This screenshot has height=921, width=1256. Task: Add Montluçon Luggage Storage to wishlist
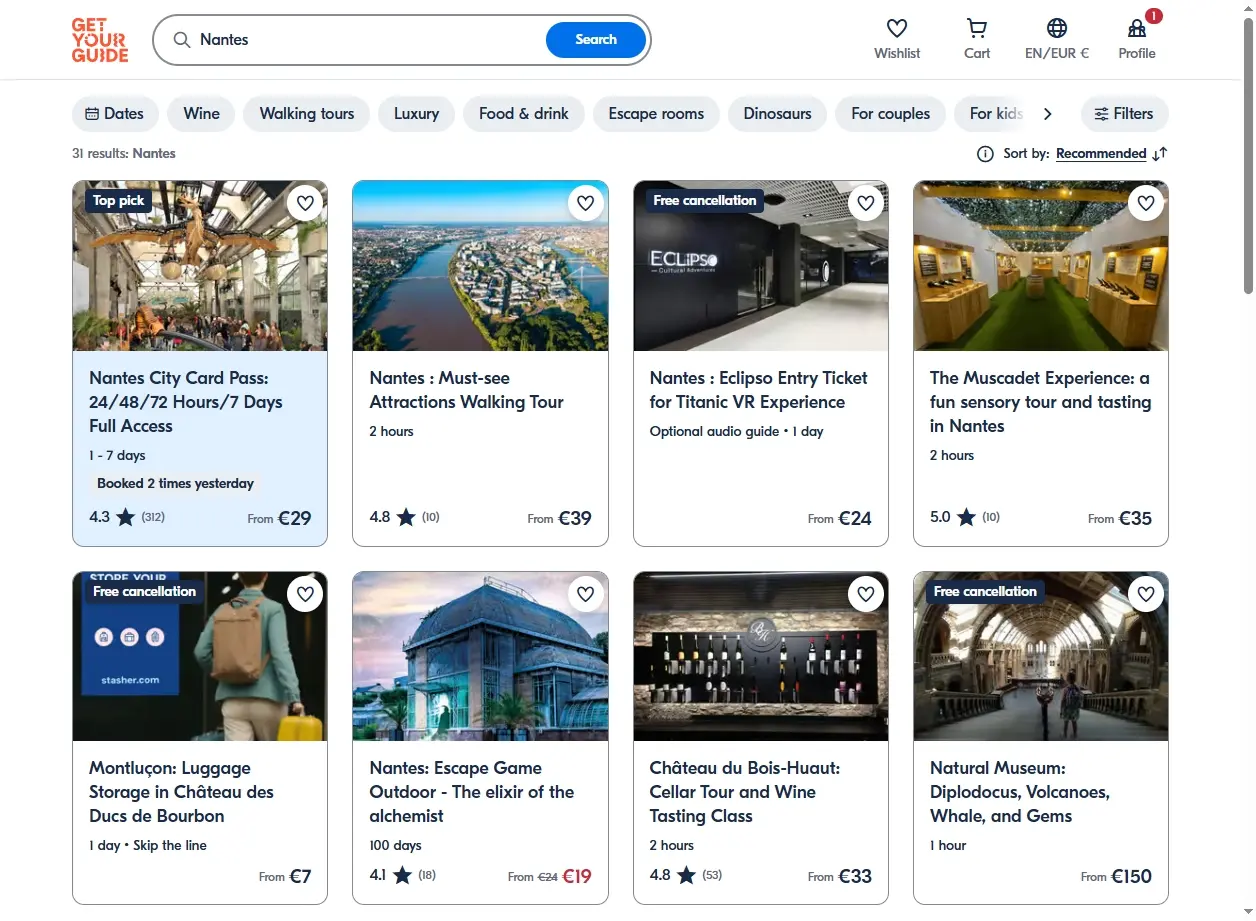[x=306, y=594]
